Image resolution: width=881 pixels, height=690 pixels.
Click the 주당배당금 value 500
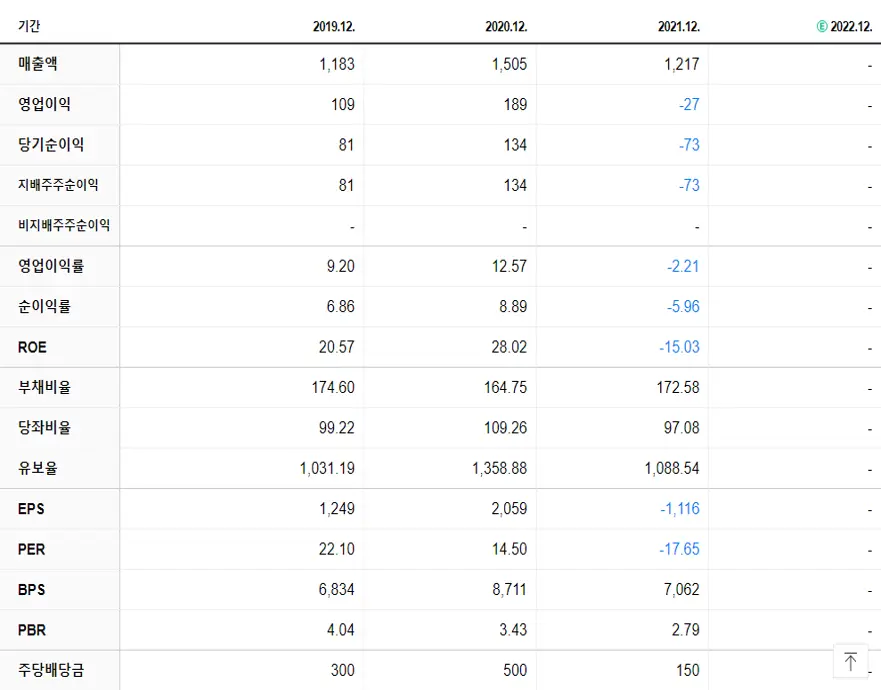pyautogui.click(x=515, y=671)
